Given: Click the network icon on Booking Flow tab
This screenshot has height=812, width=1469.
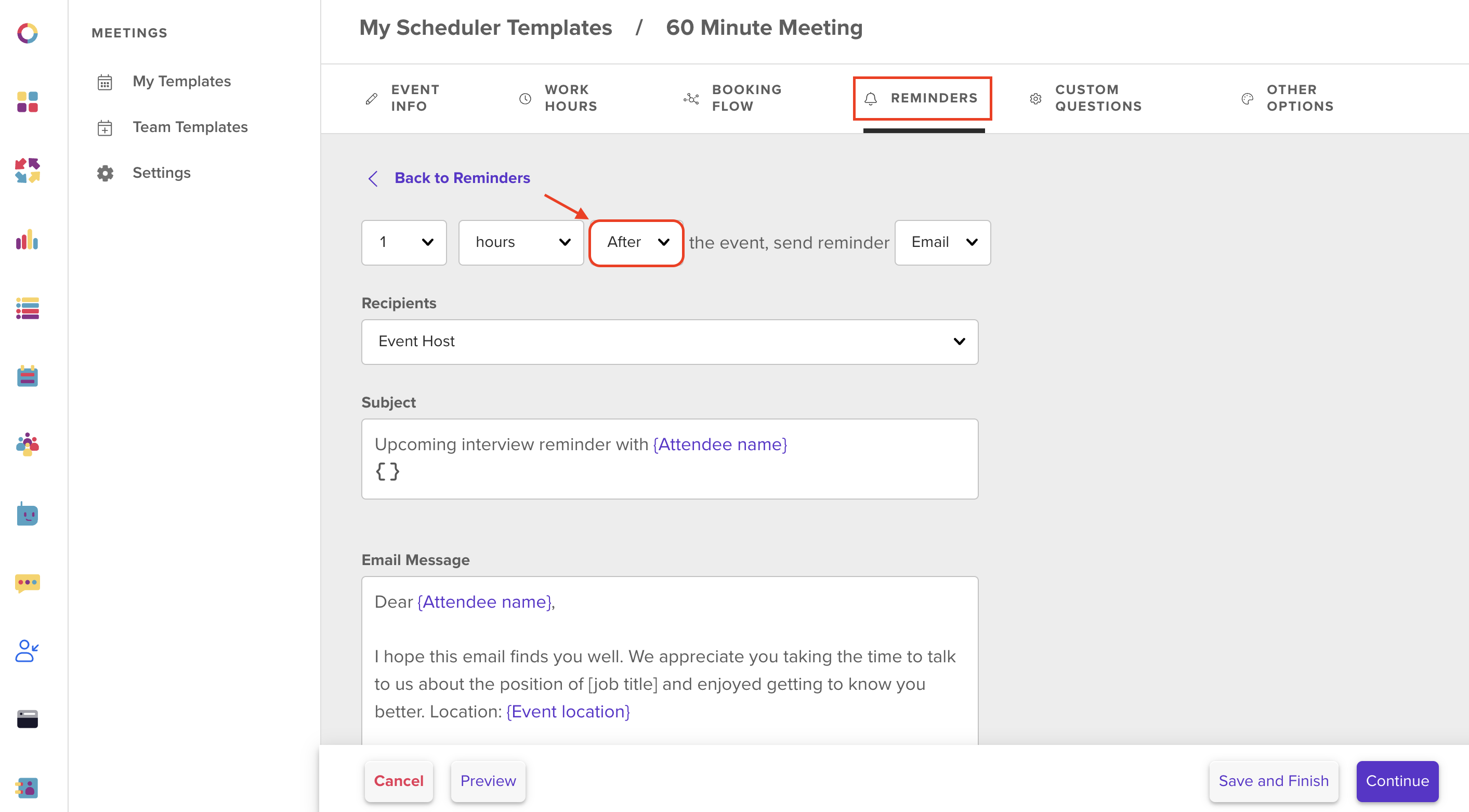Looking at the screenshot, I should (691, 99).
